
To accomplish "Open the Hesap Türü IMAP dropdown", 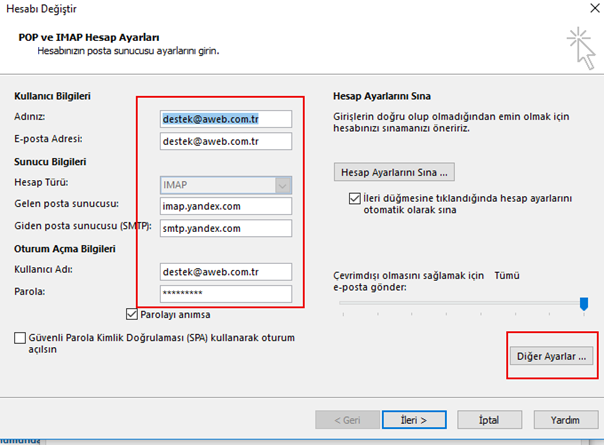I will coord(226,185).
